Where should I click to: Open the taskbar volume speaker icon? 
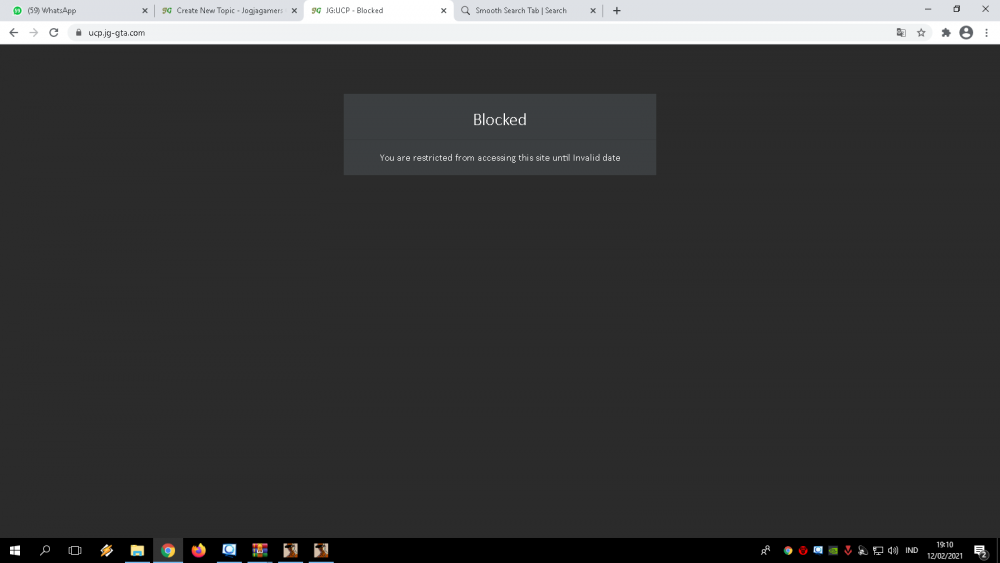pos(893,550)
